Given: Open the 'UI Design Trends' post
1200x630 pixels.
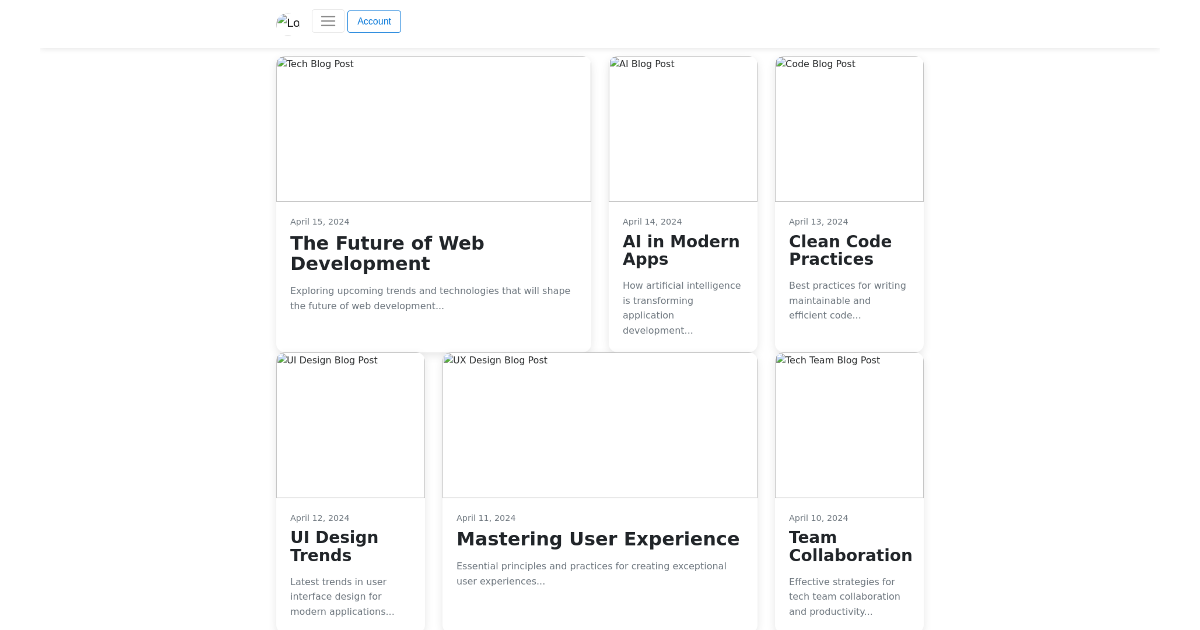Looking at the screenshot, I should click(x=334, y=546).
